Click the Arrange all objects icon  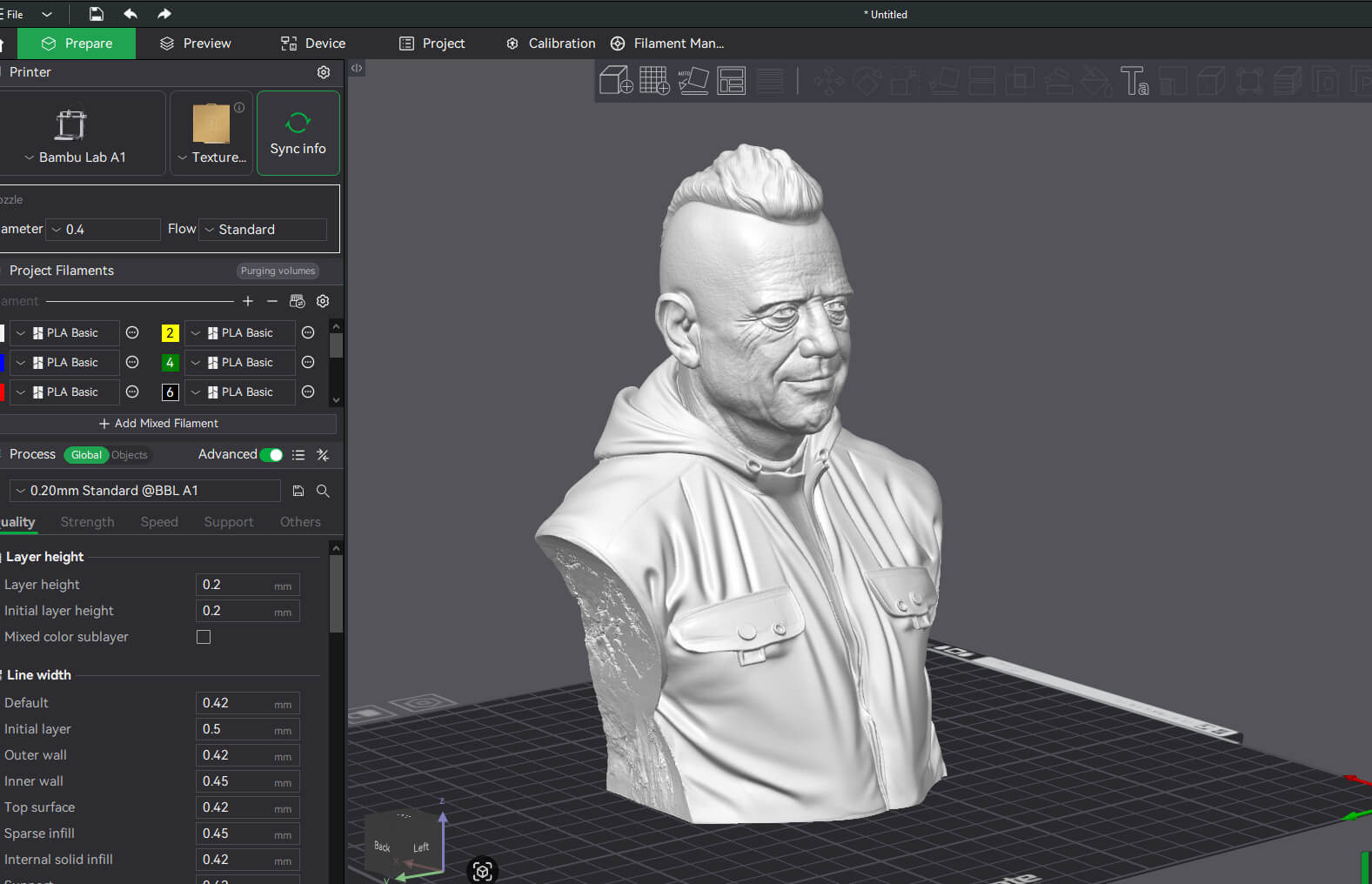[x=732, y=80]
